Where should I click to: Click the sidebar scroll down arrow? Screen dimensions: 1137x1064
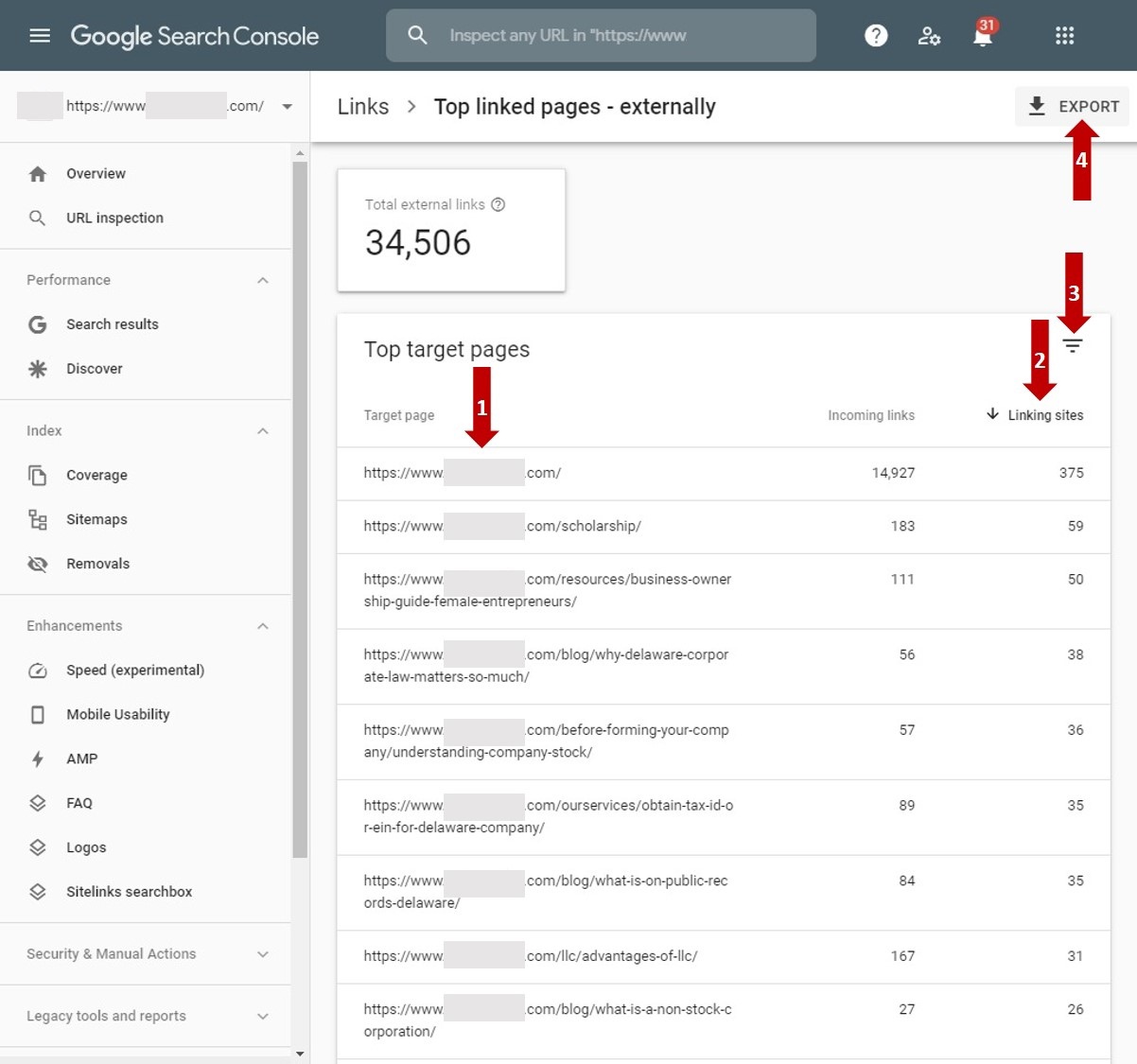point(300,1054)
